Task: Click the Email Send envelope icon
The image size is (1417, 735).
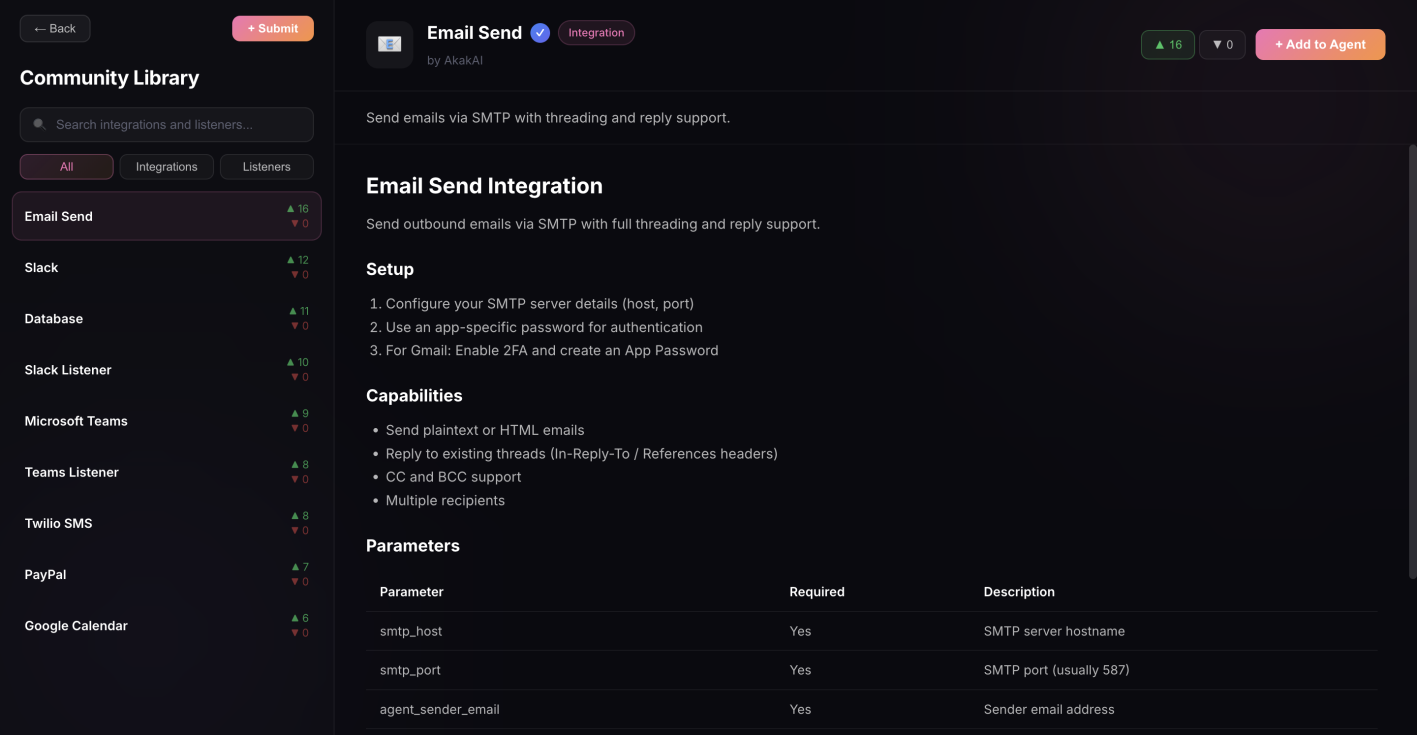Action: click(x=389, y=45)
